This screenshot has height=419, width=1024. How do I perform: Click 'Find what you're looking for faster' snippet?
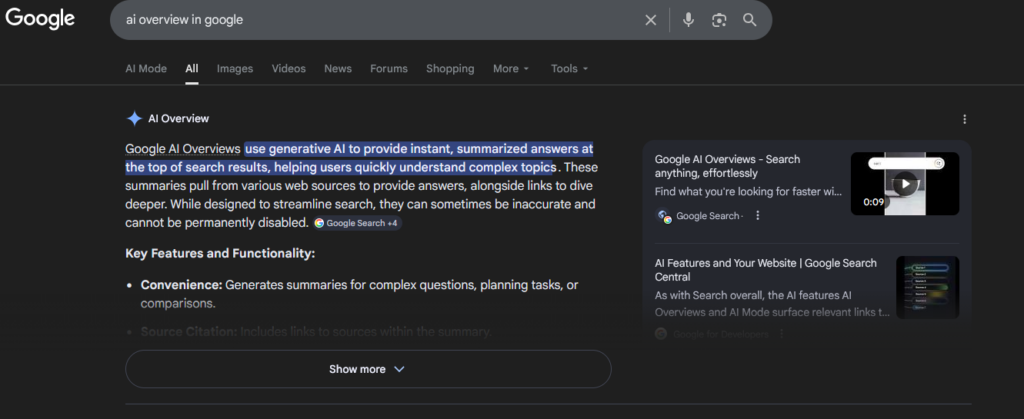pos(748,192)
